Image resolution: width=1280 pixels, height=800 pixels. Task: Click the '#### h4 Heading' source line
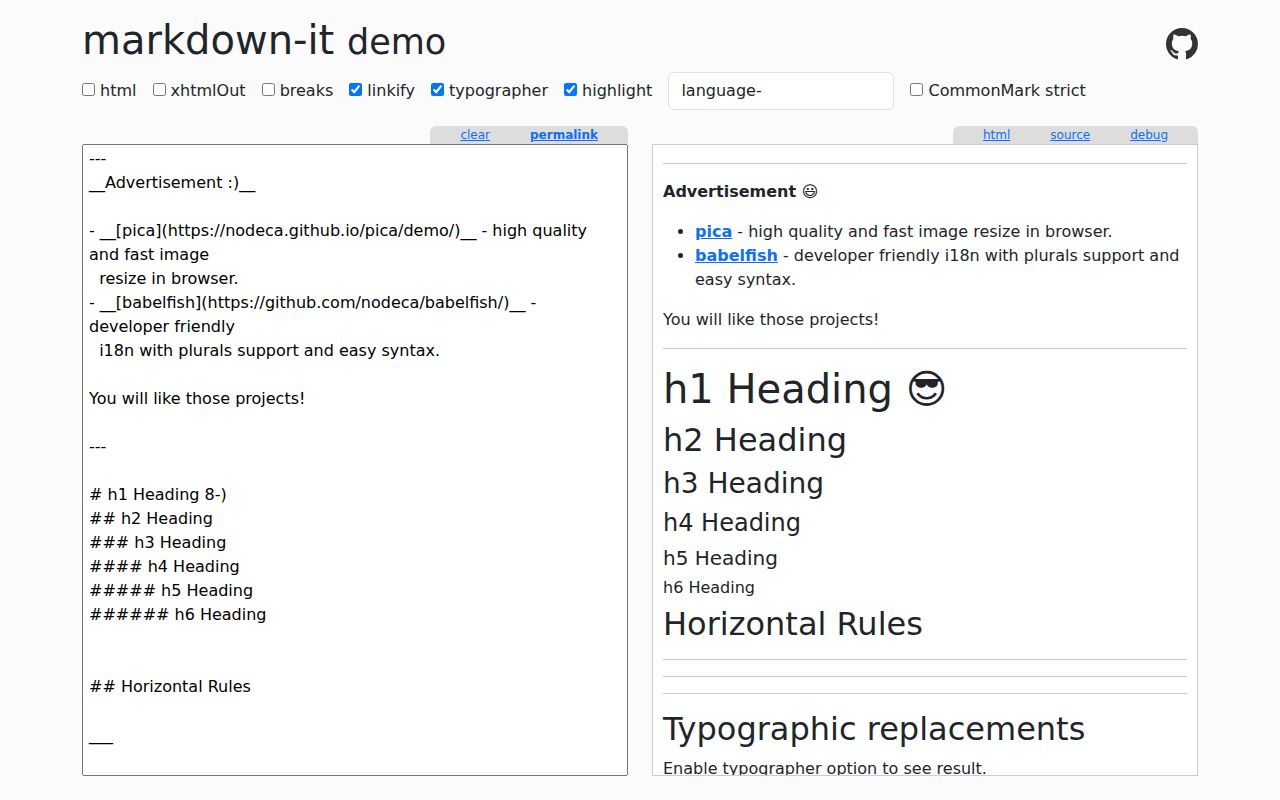[x=164, y=566]
